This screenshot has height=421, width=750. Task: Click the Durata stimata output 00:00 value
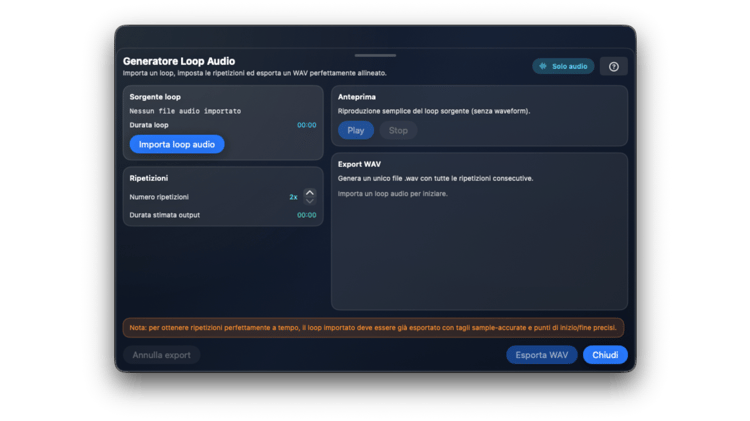(x=307, y=215)
